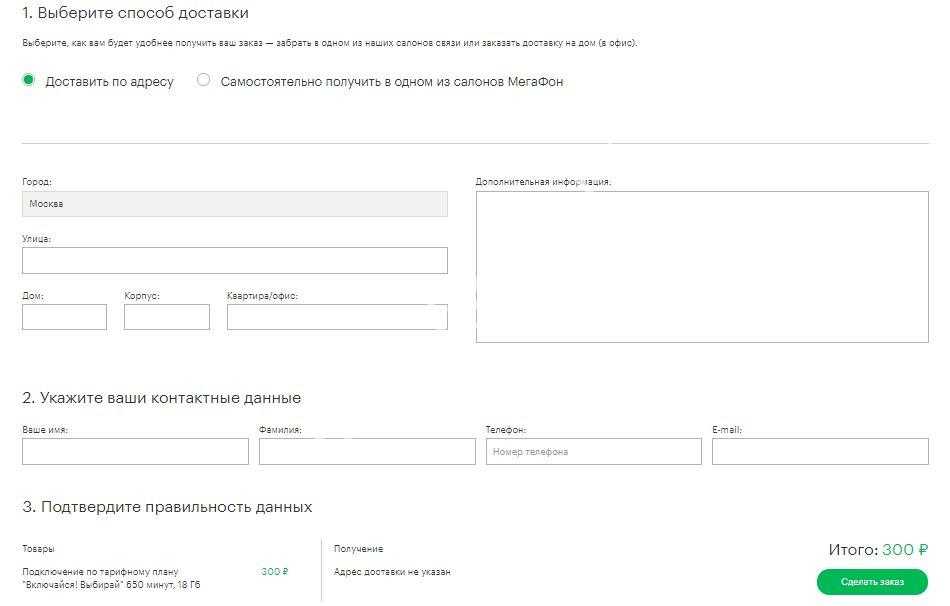Click the Корпус building input field

[167, 317]
